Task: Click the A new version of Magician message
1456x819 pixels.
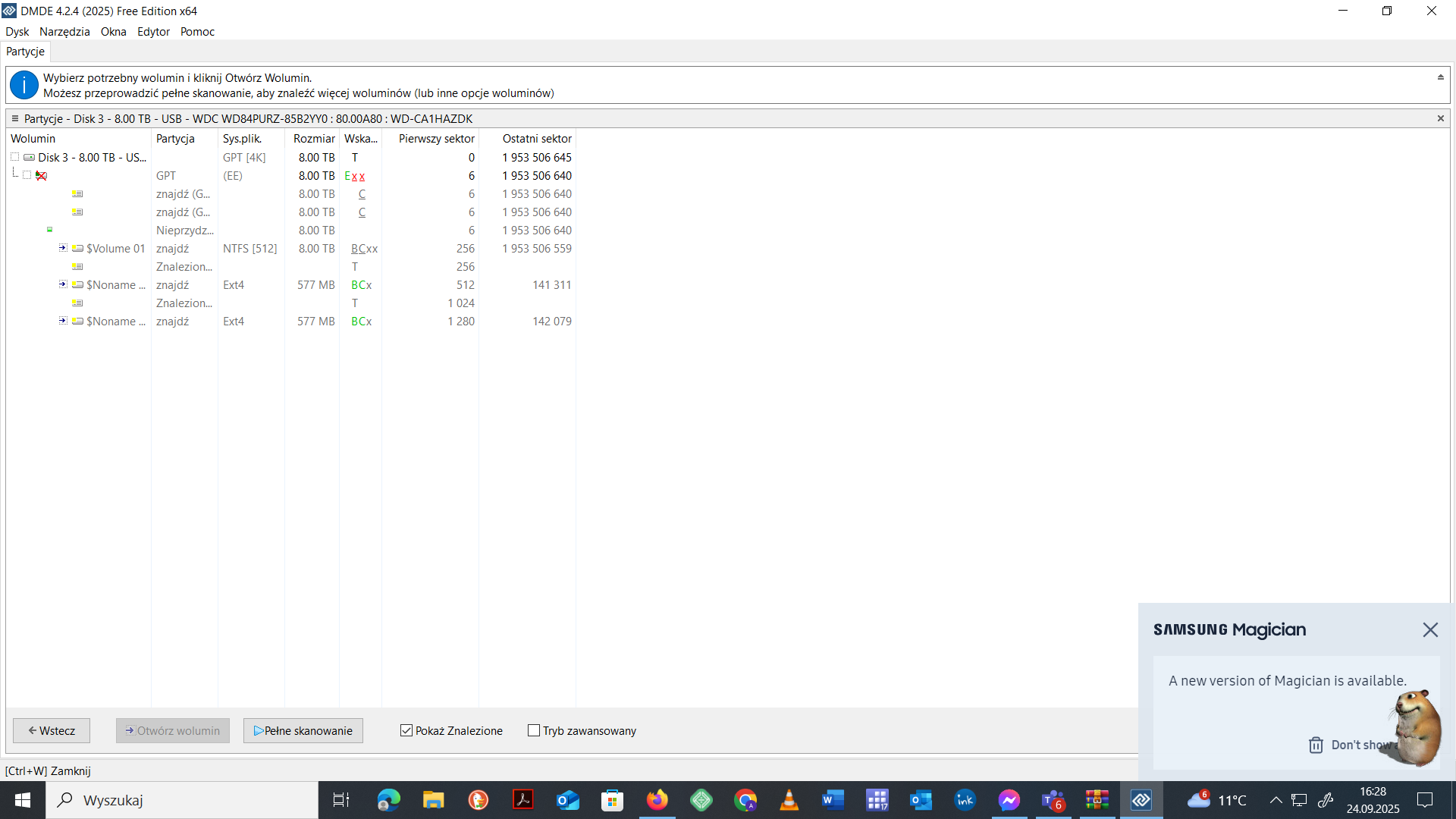Action: pos(1287,681)
